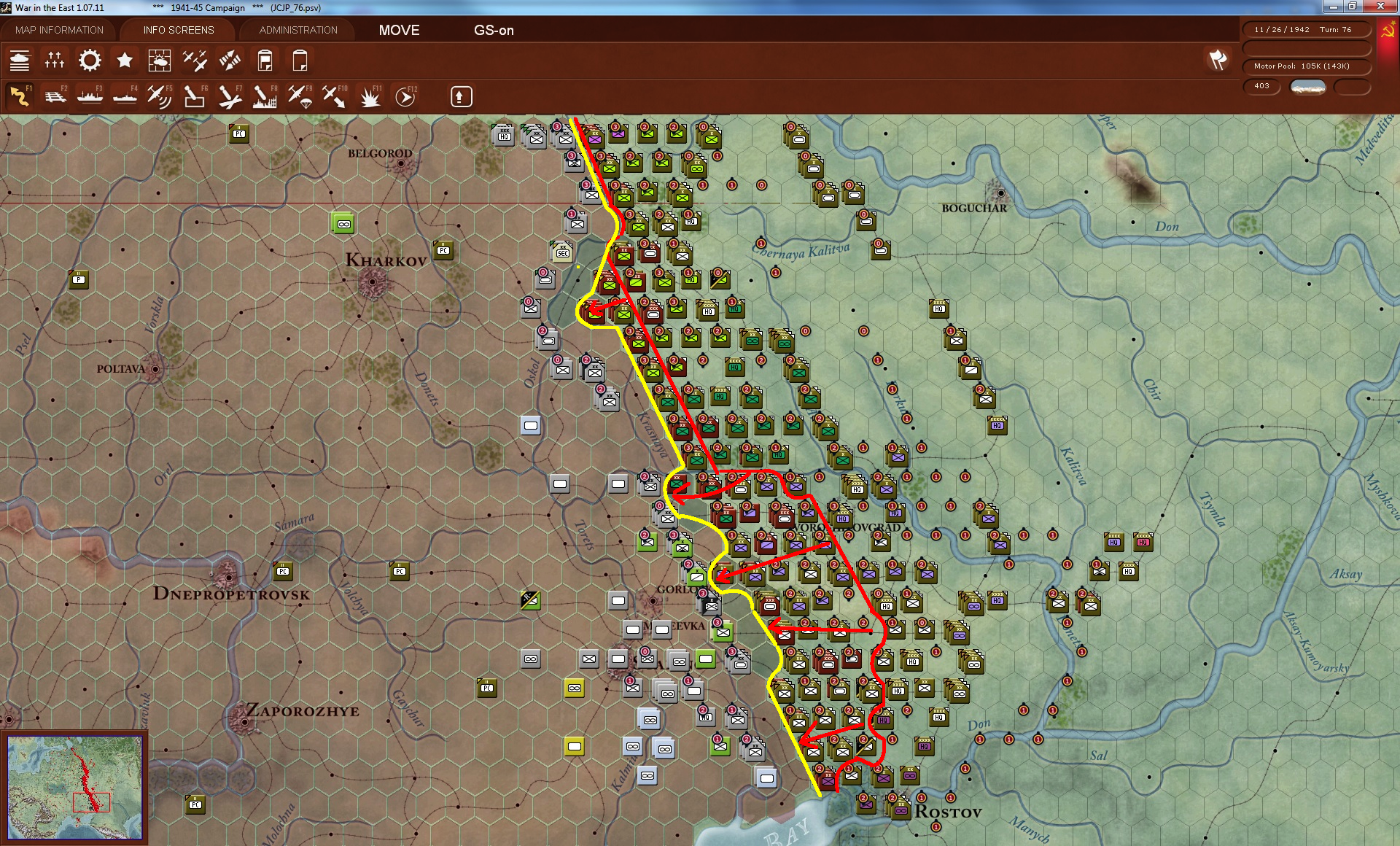Select F1 Move mode

click(x=20, y=96)
